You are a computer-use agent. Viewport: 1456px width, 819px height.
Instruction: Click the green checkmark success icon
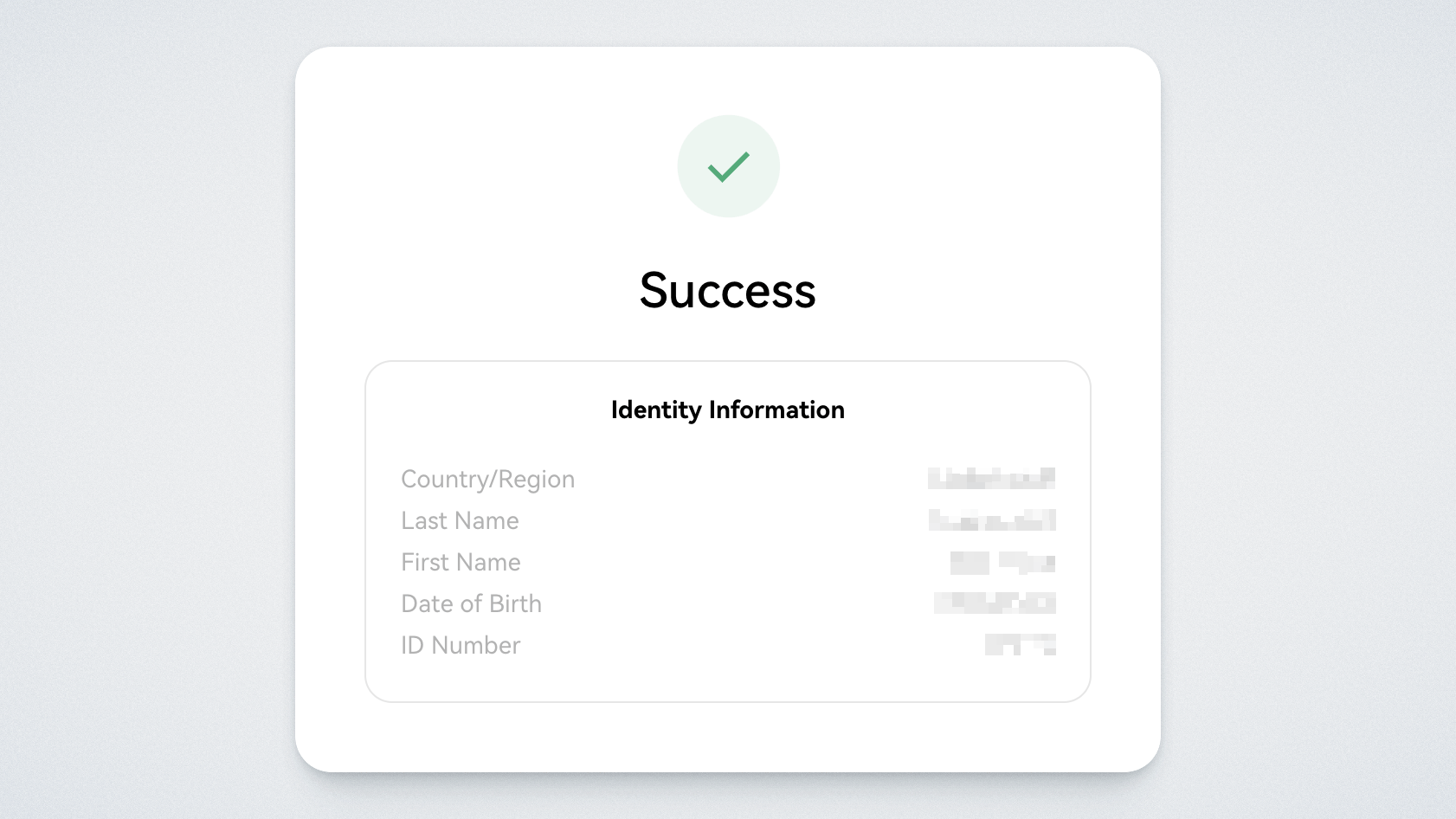click(728, 166)
